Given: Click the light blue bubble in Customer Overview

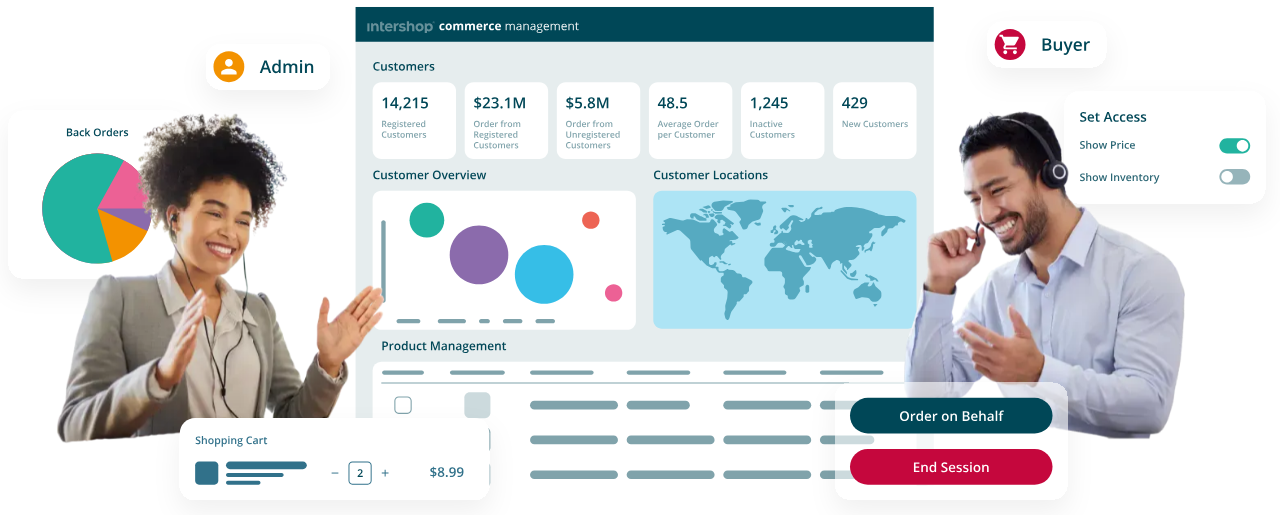Looking at the screenshot, I should click(x=544, y=274).
